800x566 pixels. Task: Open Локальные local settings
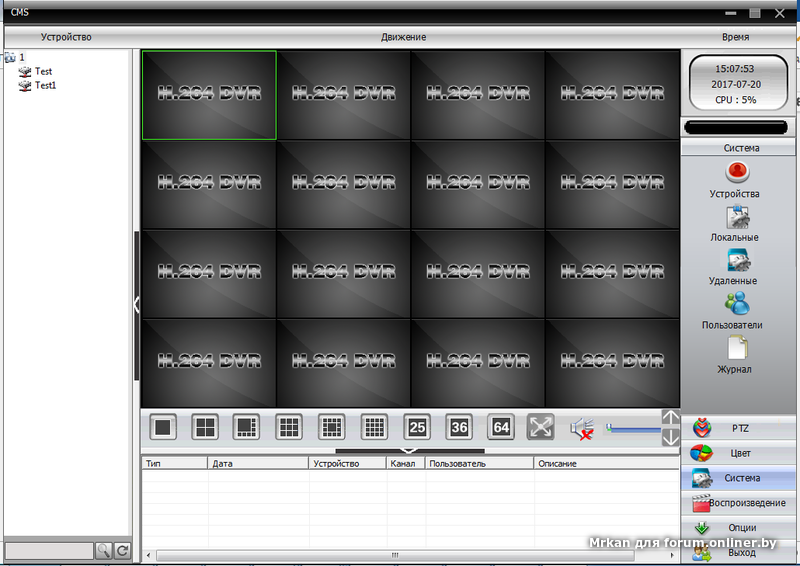click(736, 224)
